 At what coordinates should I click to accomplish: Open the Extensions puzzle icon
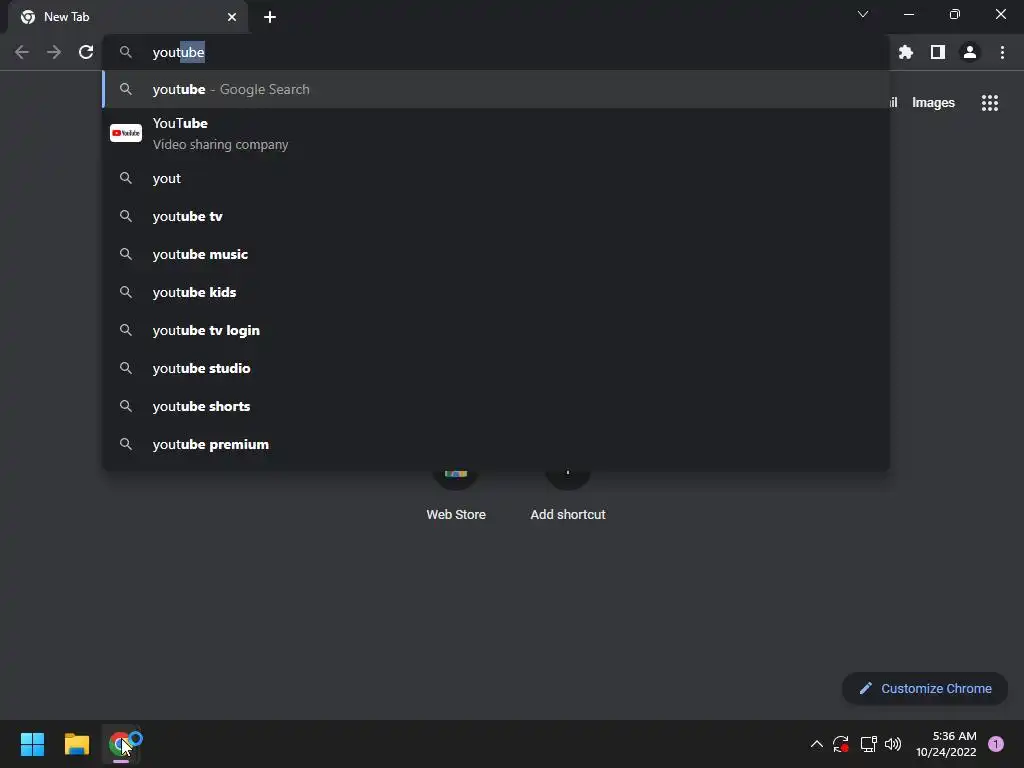906,52
